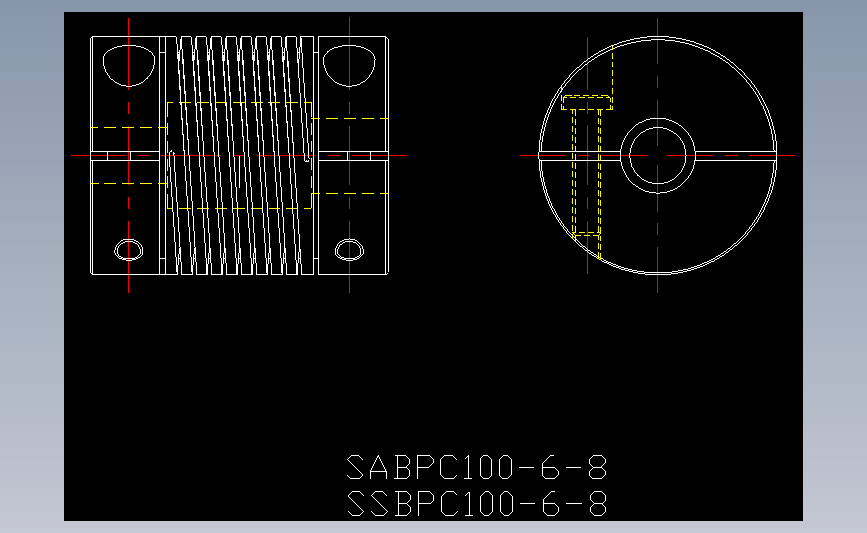This screenshot has height=533, width=867.
Task: Select the yellow clamp screw in end view
Action: 587,166
